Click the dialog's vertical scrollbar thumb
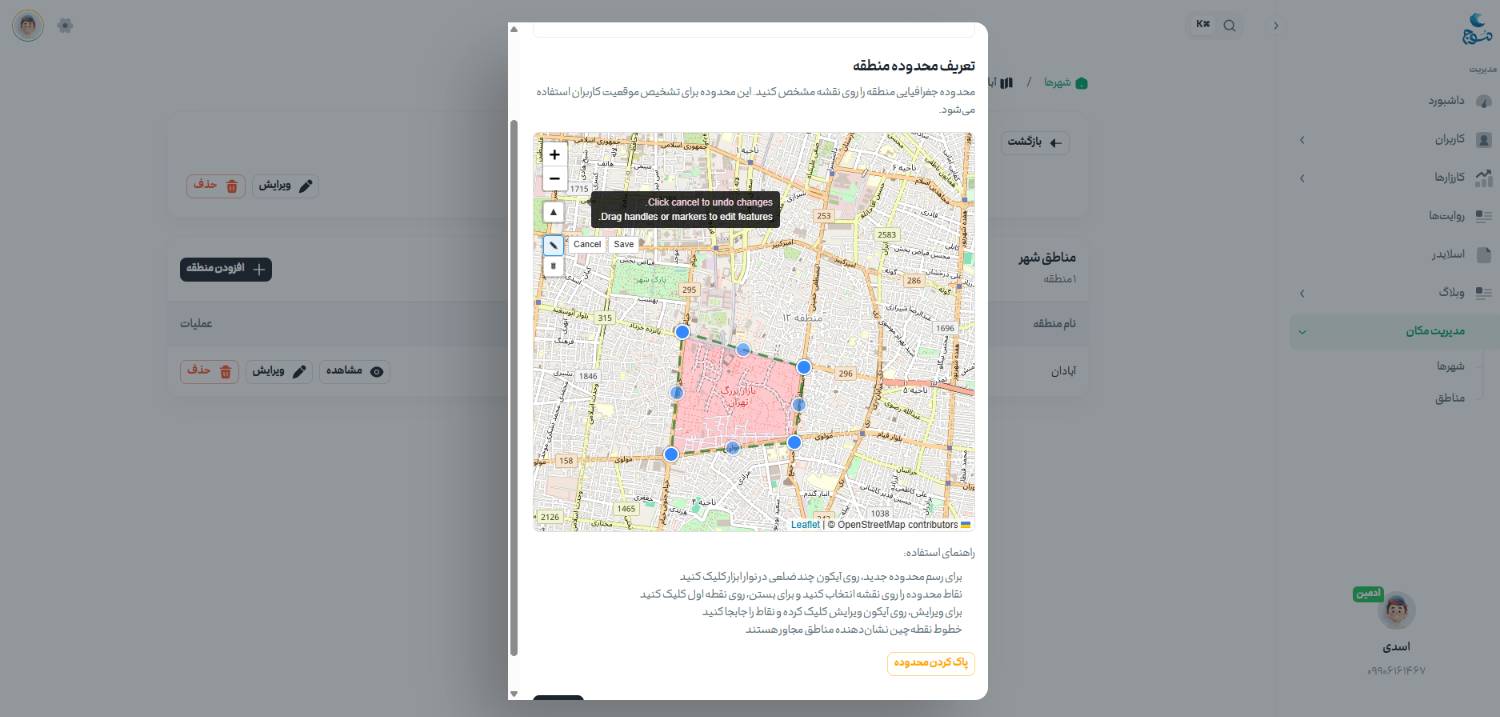Image resolution: width=1500 pixels, height=717 pixels. tap(514, 388)
